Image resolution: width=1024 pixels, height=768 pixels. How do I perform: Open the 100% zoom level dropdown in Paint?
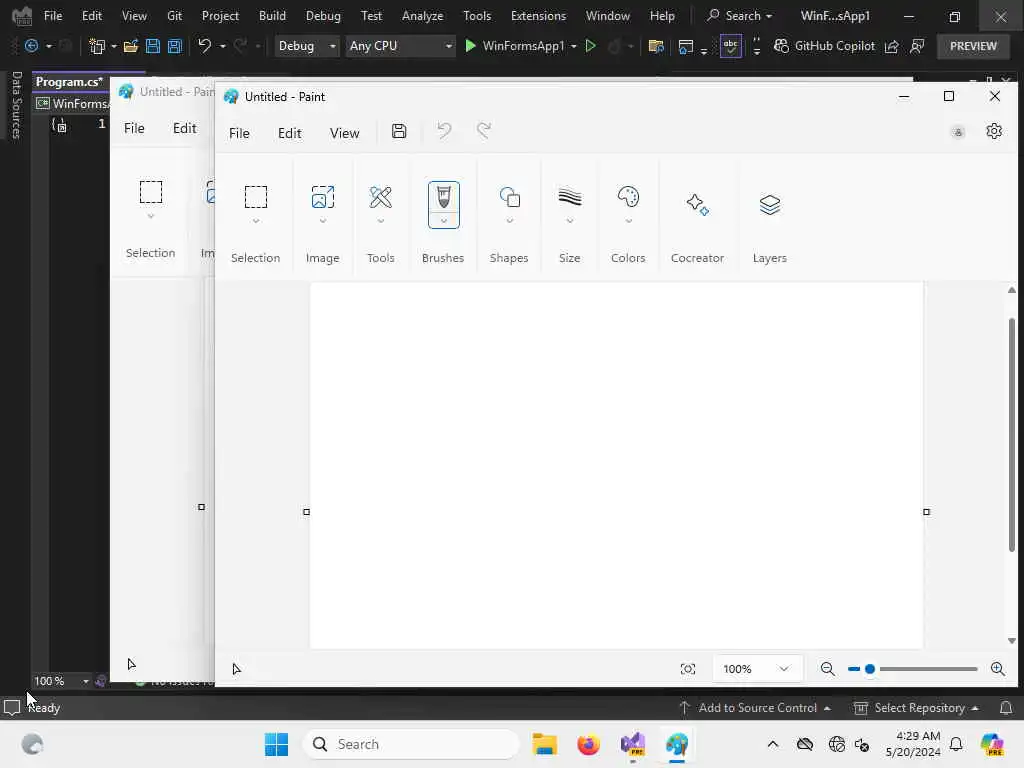click(757, 669)
